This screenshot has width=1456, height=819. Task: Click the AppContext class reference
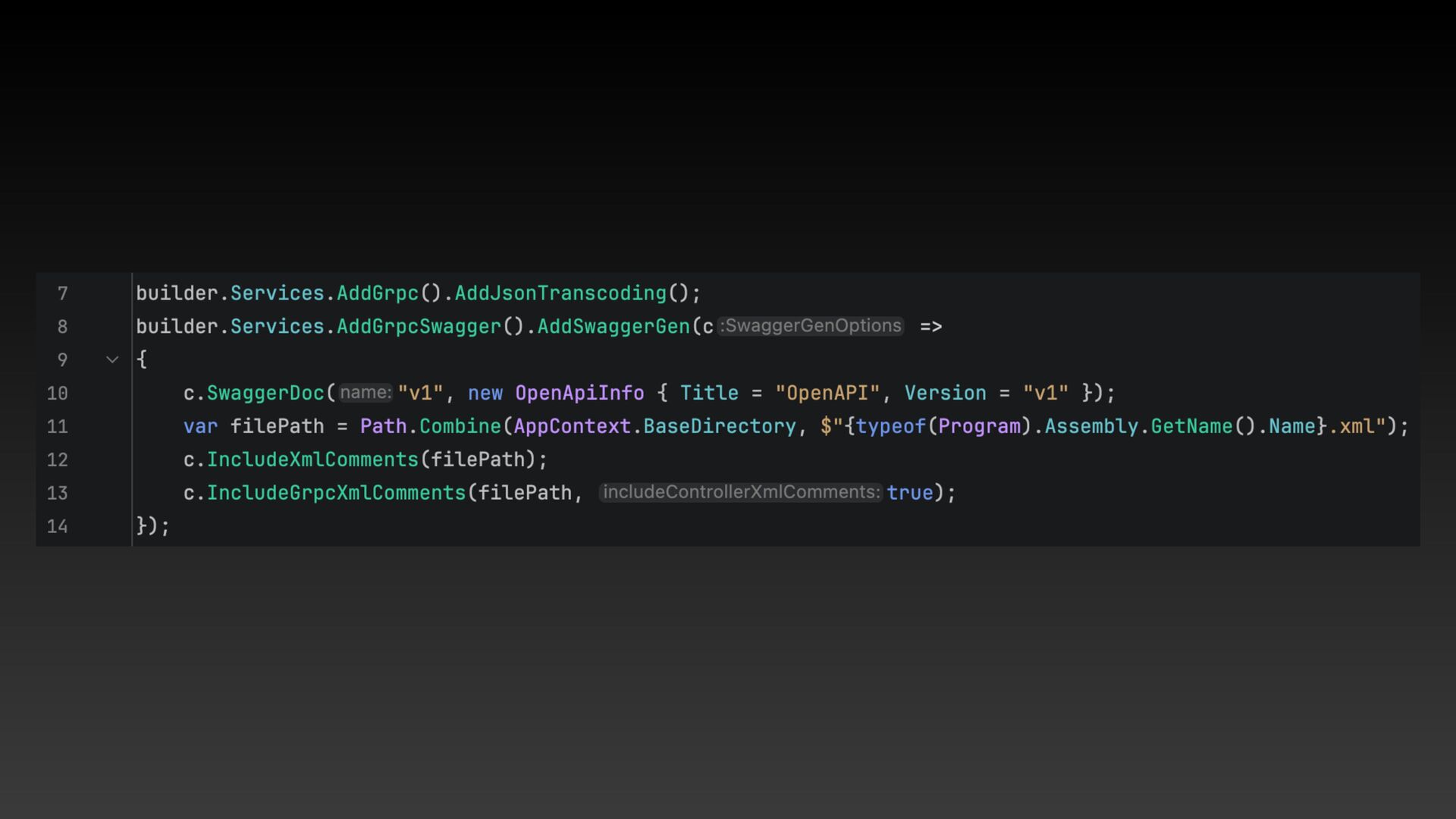click(572, 427)
